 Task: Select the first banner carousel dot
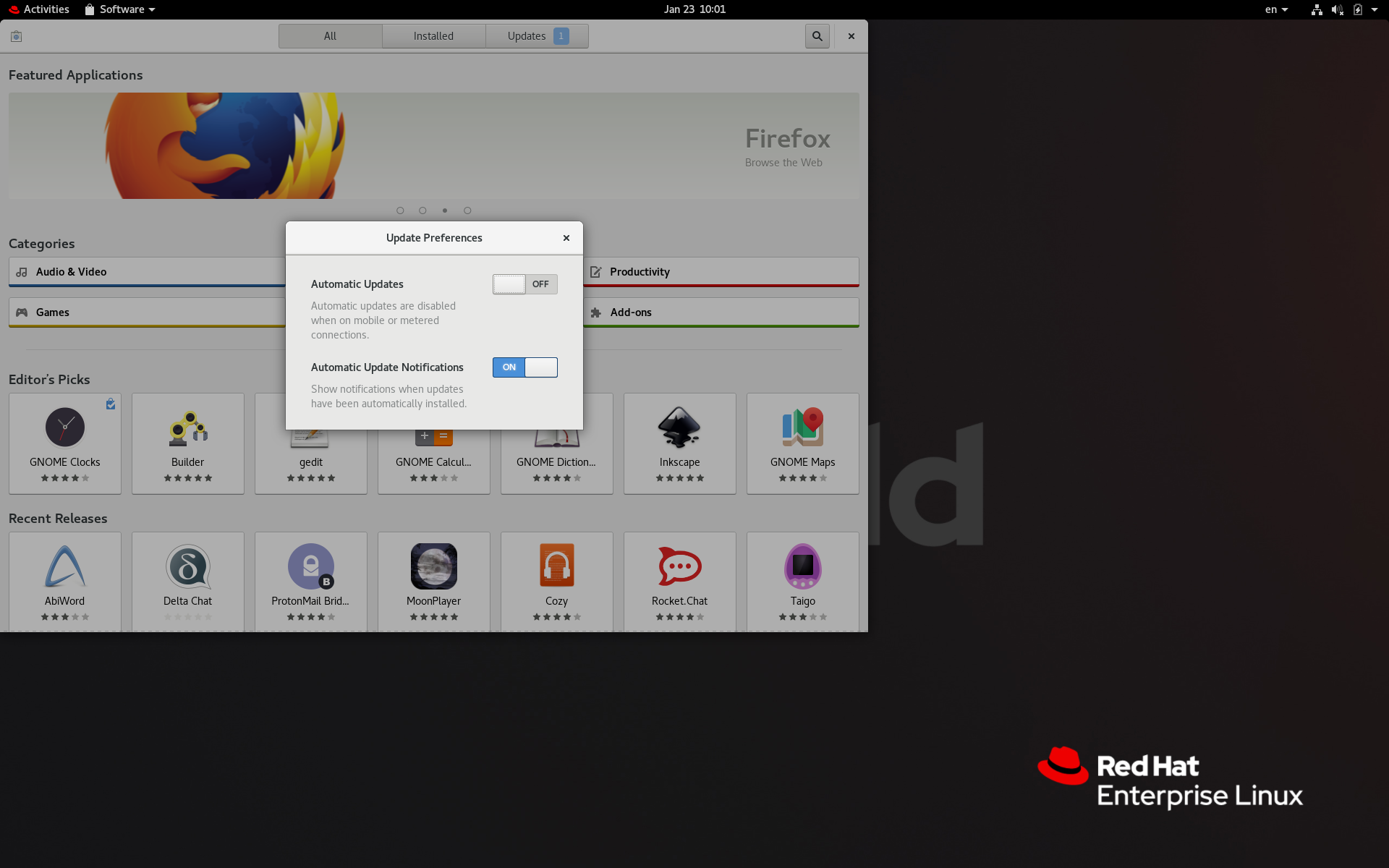[400, 210]
